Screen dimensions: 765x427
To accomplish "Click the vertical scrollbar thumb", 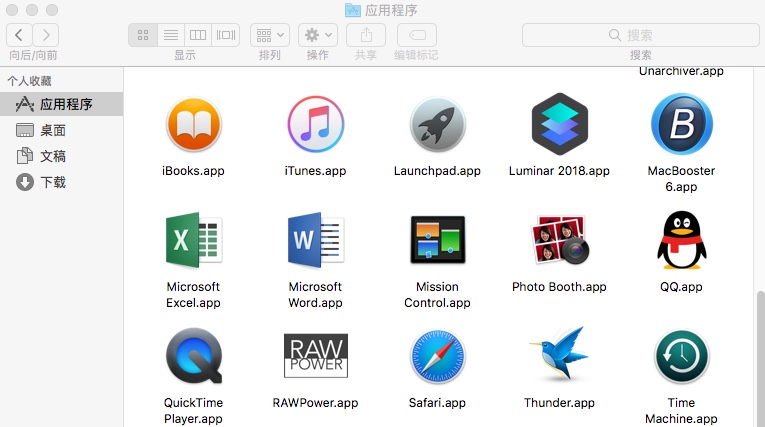I will pos(760,359).
